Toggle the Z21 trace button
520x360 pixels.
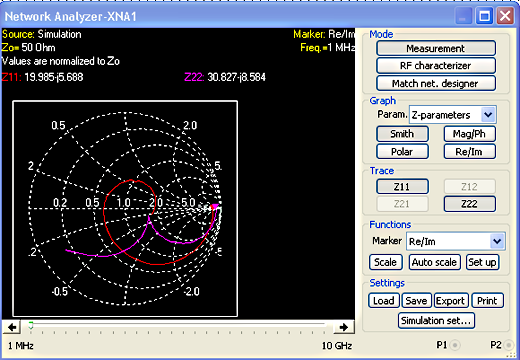point(402,204)
